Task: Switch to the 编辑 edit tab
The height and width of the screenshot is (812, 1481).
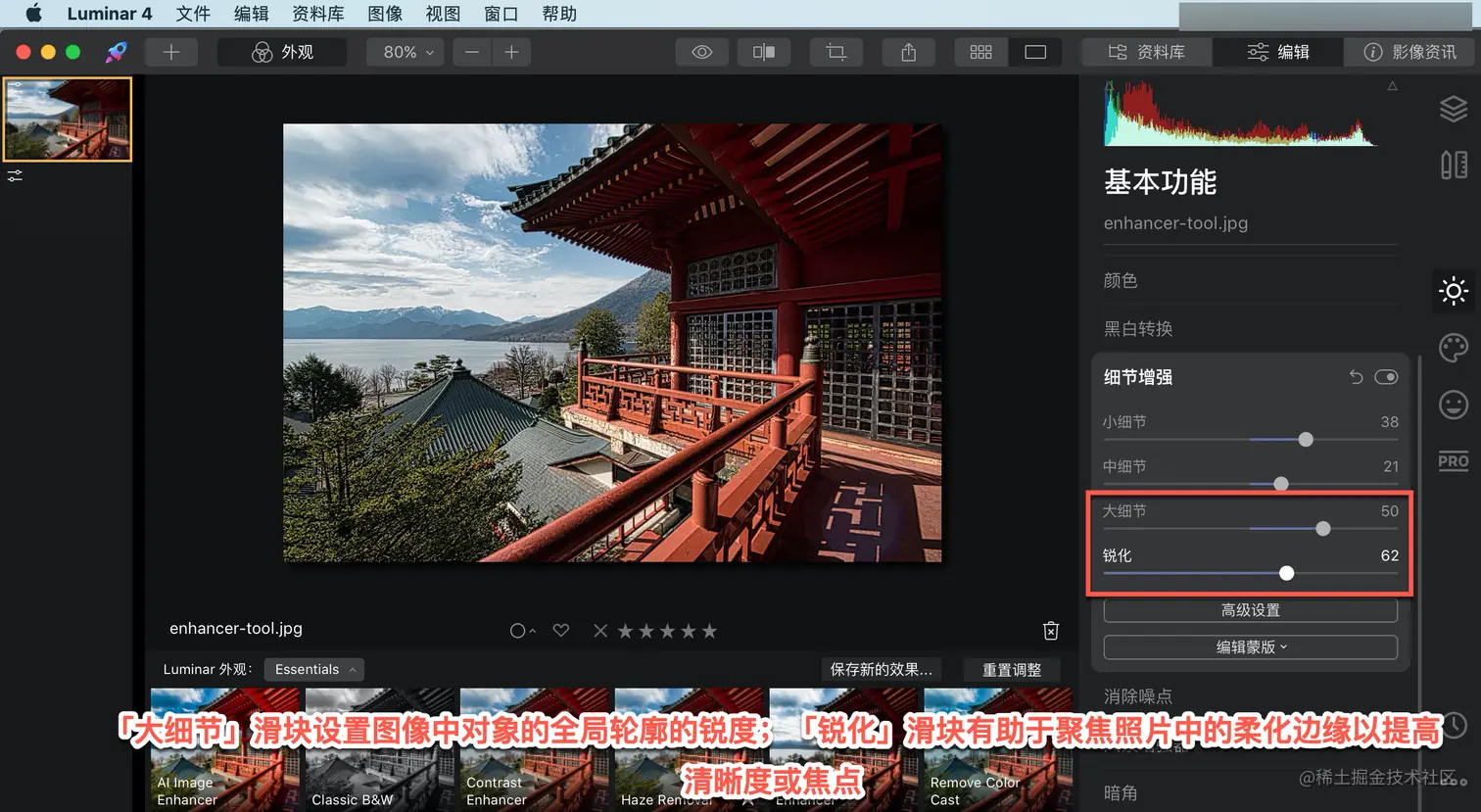Action: click(x=1278, y=52)
